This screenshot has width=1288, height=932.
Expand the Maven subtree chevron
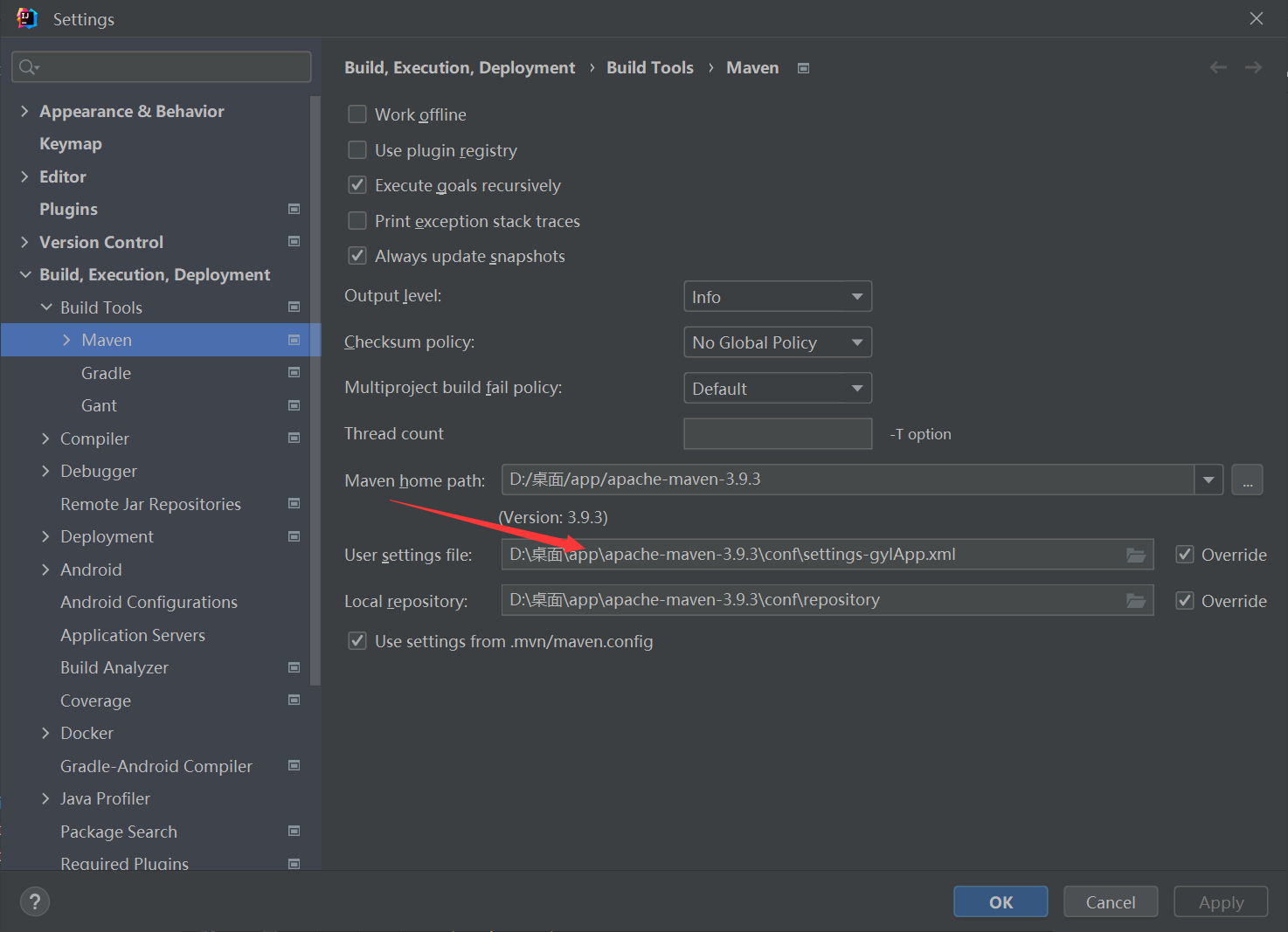point(66,340)
